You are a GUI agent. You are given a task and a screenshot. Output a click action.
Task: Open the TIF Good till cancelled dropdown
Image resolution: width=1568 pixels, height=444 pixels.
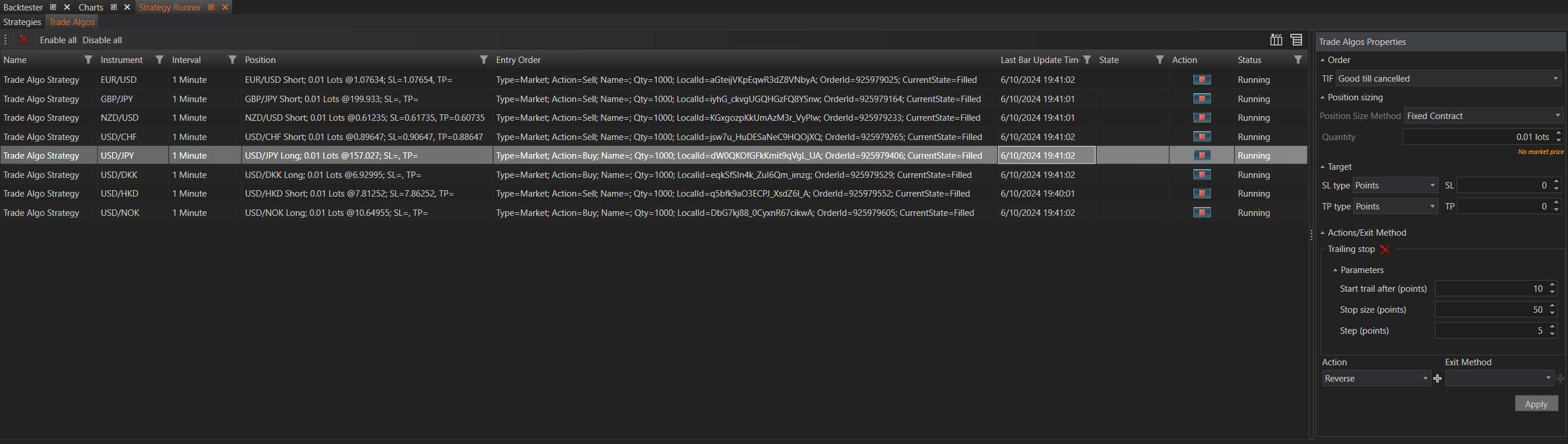point(1448,79)
